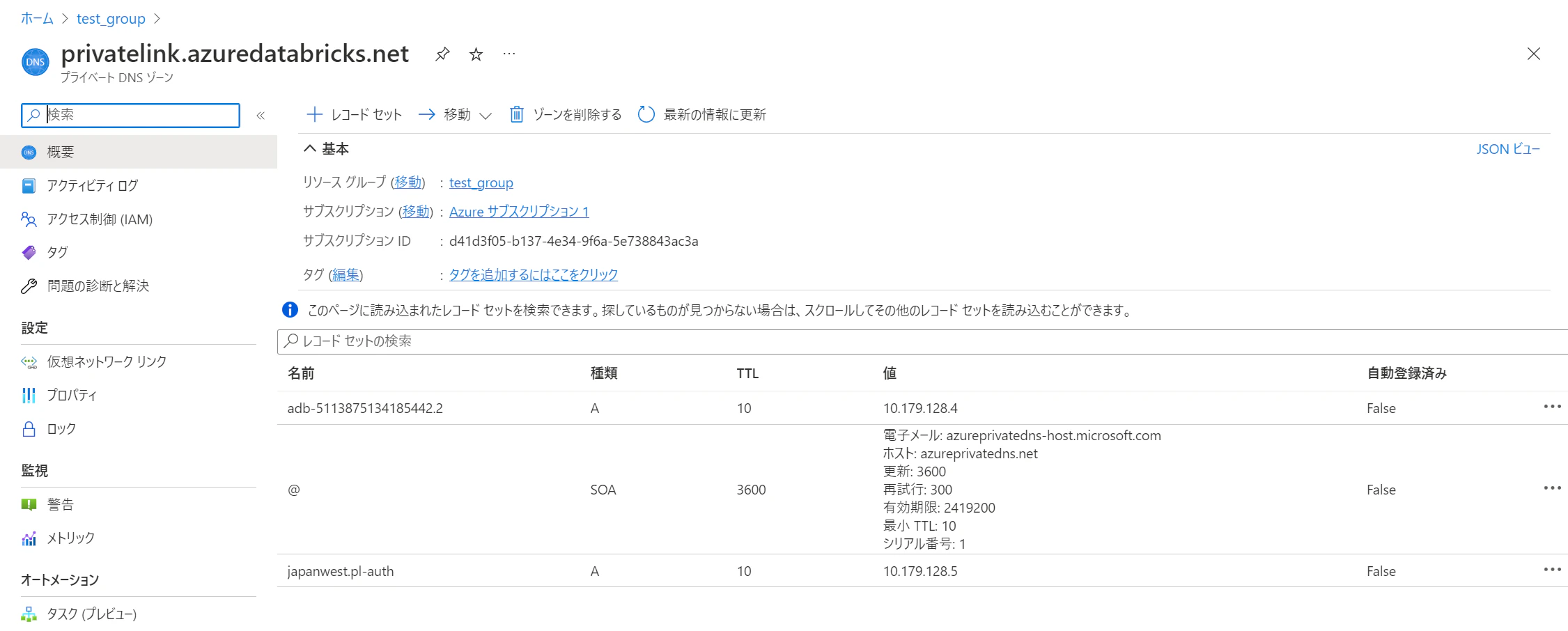Open the 移動 move dropdown
The width and height of the screenshot is (1568, 631).
click(455, 114)
